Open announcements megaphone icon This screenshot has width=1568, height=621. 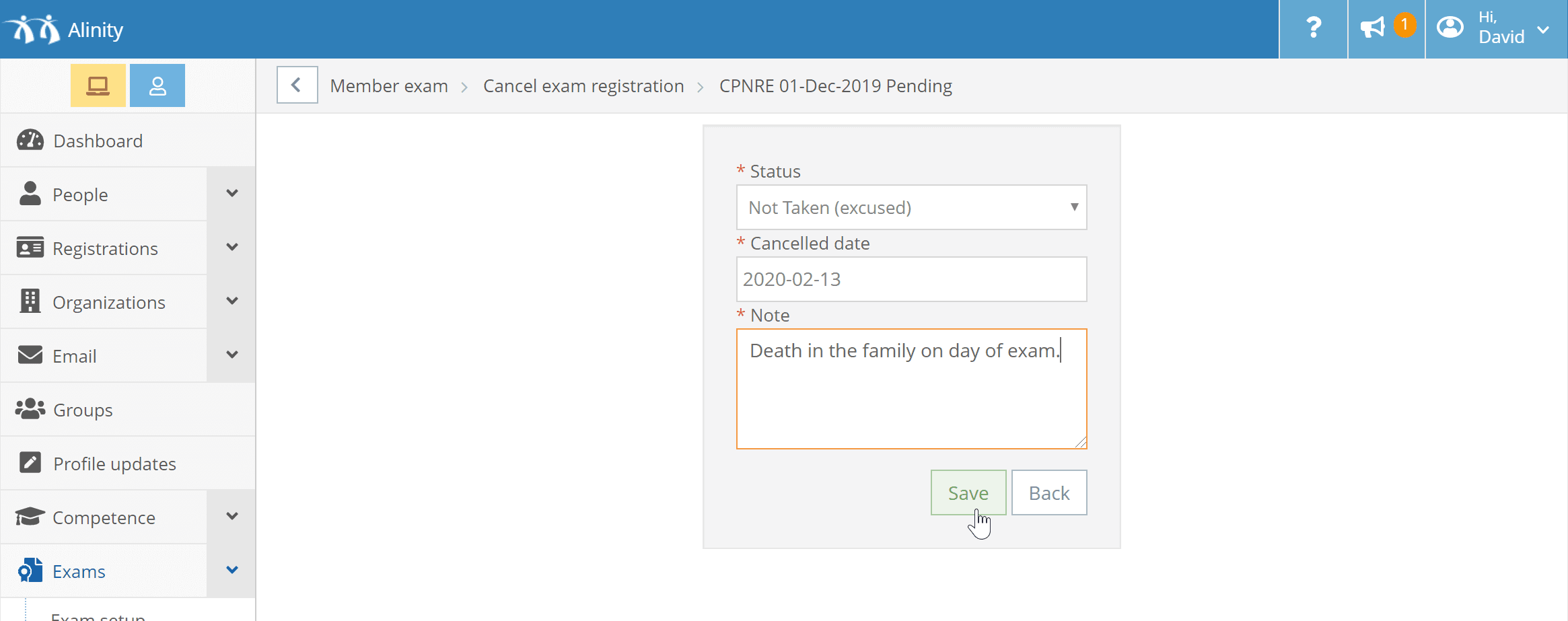tap(1372, 28)
